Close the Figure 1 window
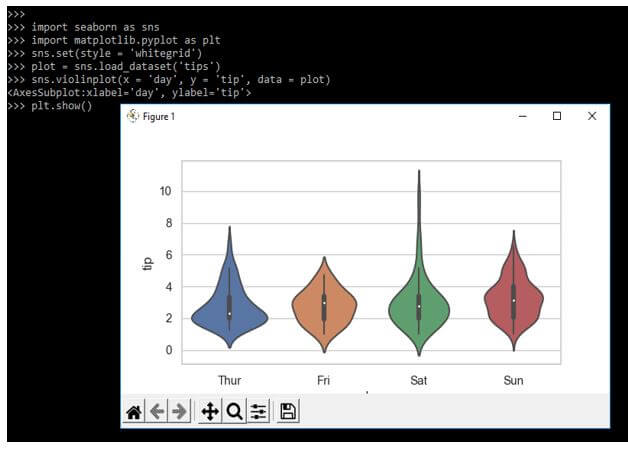Screen dimensions: 628x451 [x=592, y=116]
